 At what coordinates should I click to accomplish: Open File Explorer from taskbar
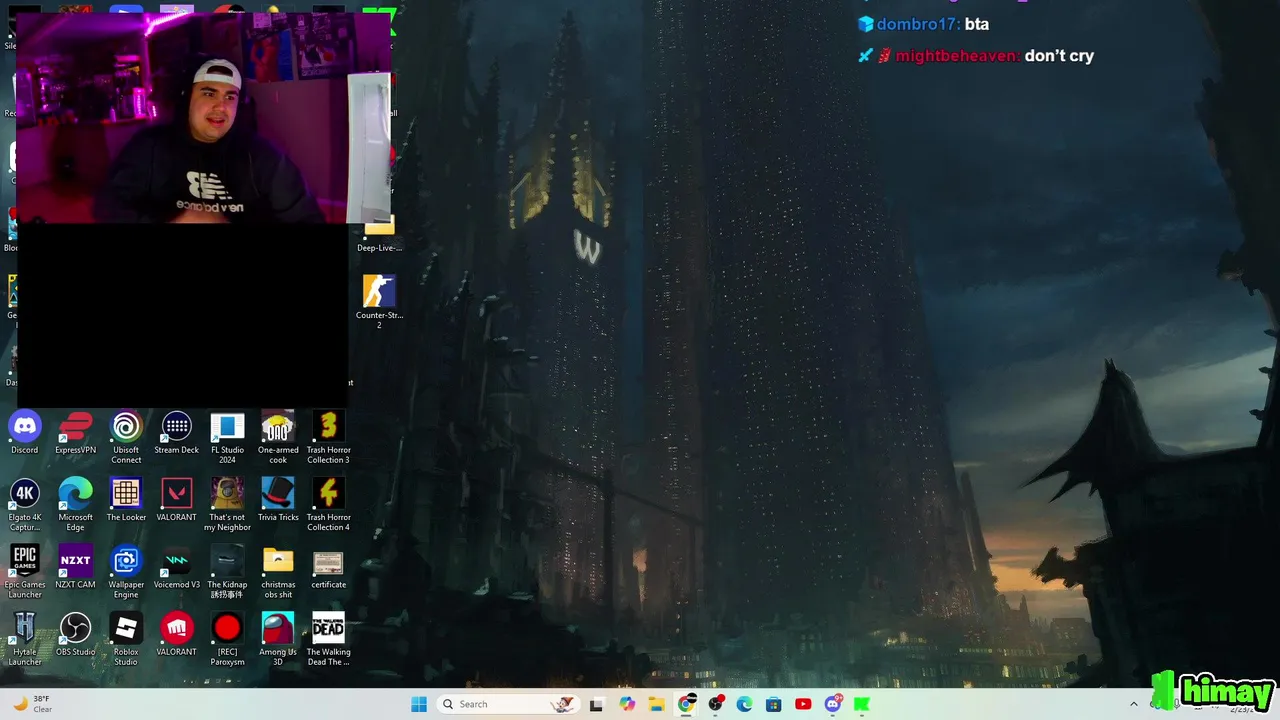click(656, 704)
